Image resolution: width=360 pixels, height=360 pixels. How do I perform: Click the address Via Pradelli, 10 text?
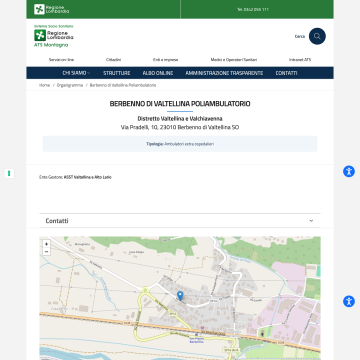click(180, 127)
